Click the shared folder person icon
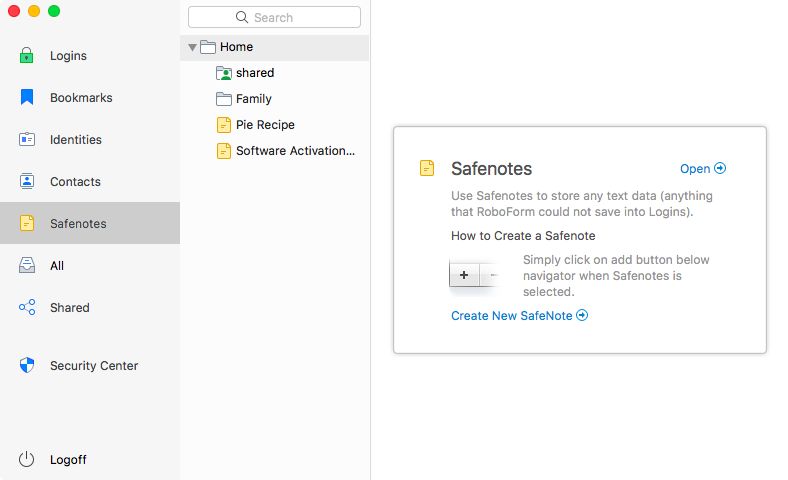Viewport: 788px width, 480px height. 224,73
